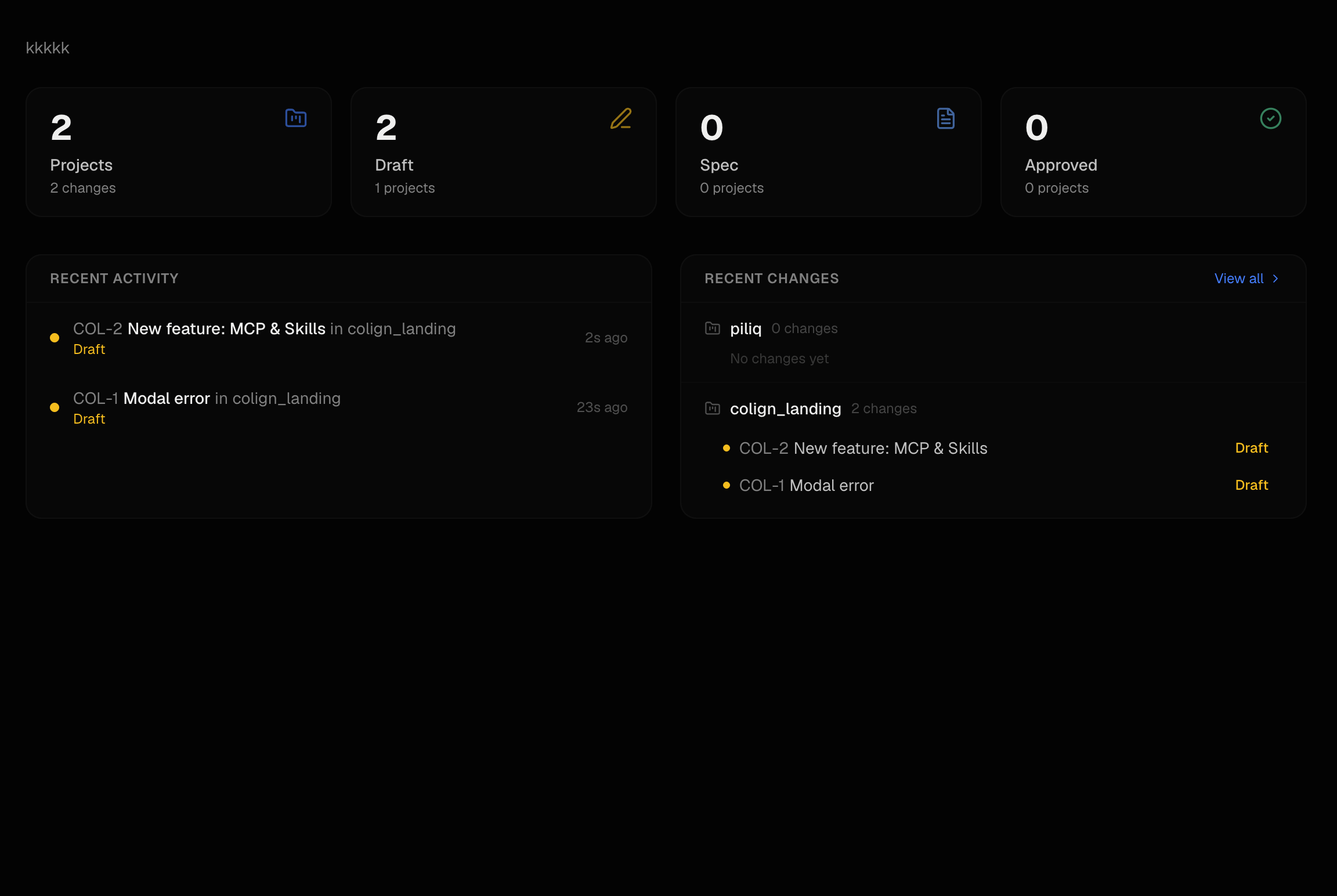Screen dimensions: 1337x896
Task: Open the Spec summary card
Action: pos(829,152)
